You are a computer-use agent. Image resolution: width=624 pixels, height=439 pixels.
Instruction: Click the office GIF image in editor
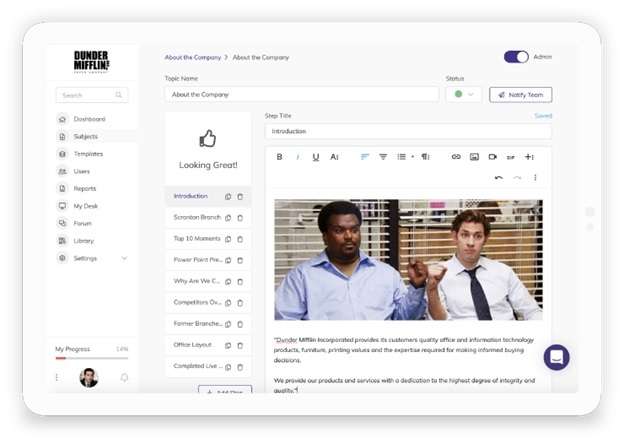tap(408, 260)
